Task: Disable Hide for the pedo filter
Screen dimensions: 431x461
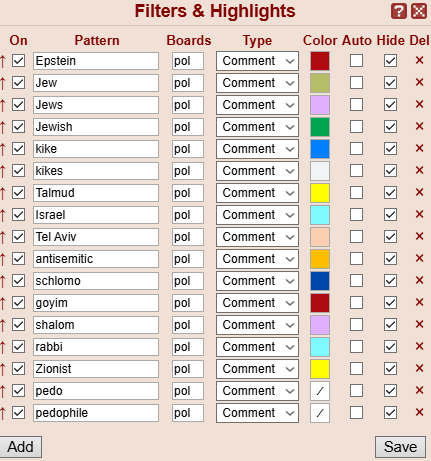Action: click(390, 391)
